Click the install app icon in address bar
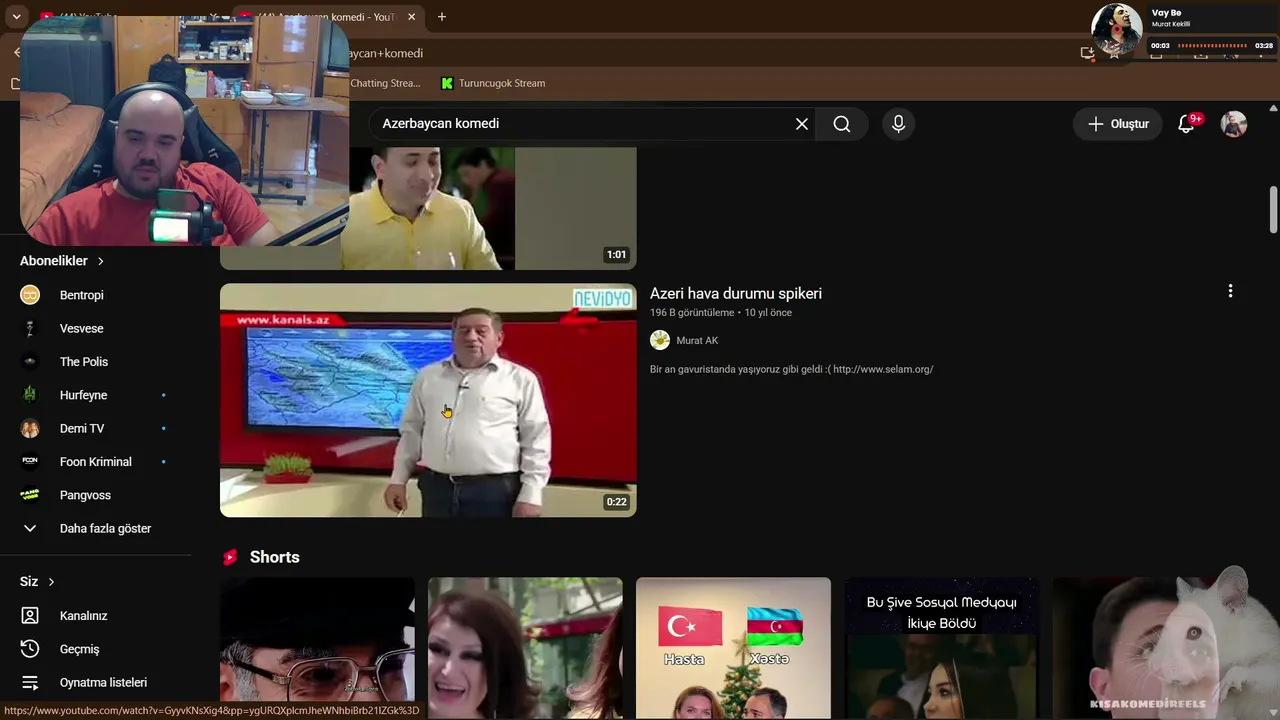1280x720 pixels. (1087, 53)
